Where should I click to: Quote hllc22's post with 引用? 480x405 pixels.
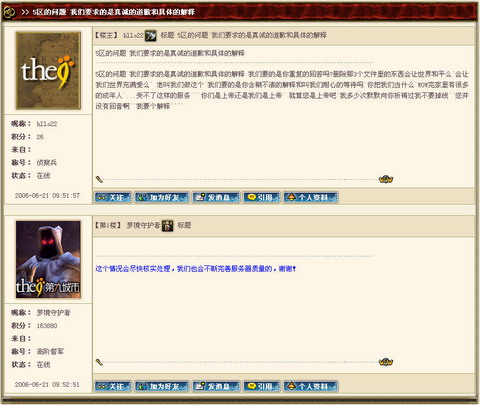pos(262,197)
